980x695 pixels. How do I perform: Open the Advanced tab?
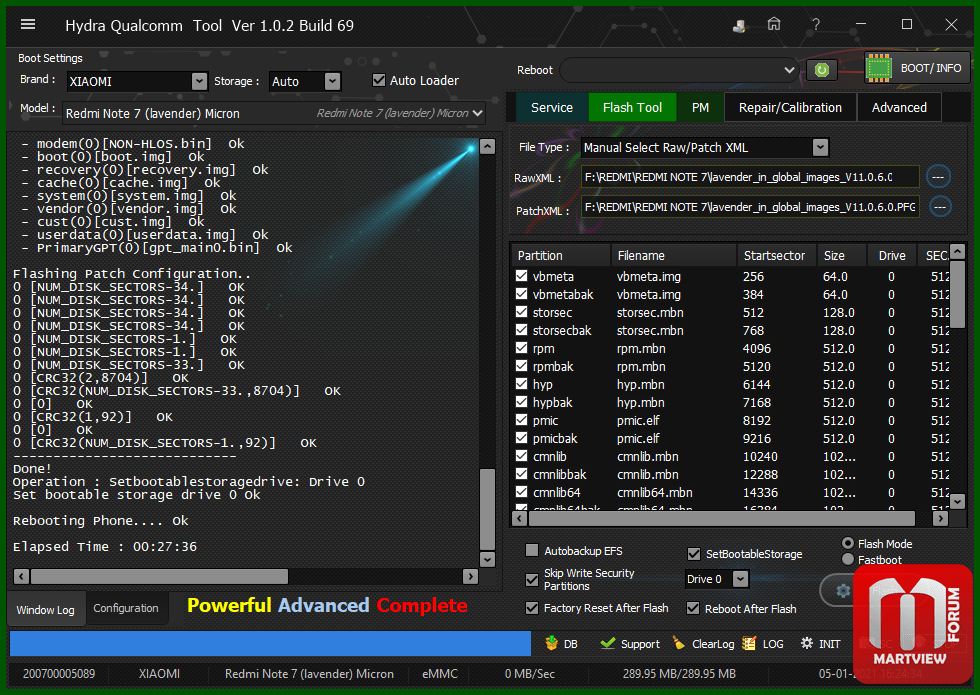pos(899,108)
